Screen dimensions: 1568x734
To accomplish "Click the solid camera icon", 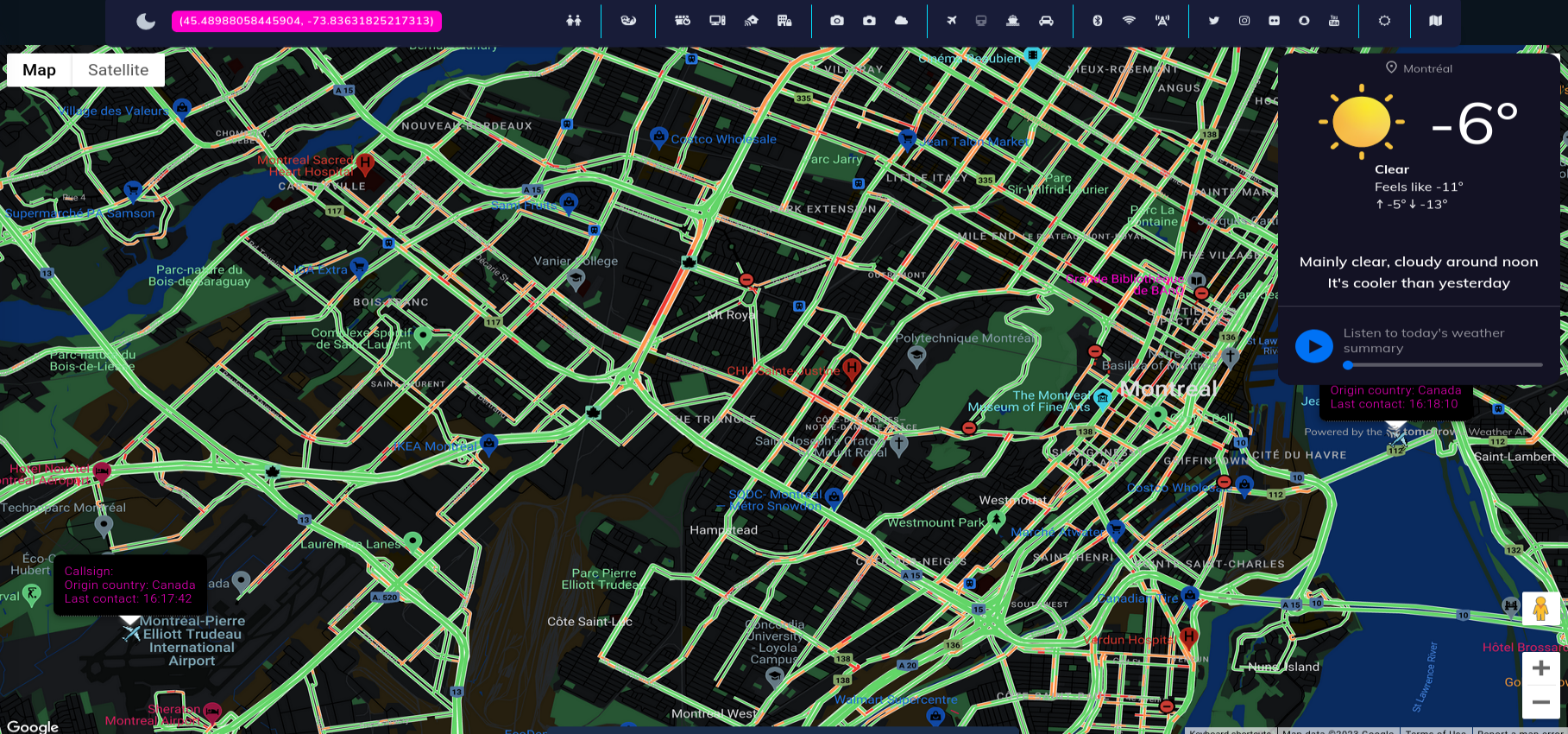I will pos(869,21).
